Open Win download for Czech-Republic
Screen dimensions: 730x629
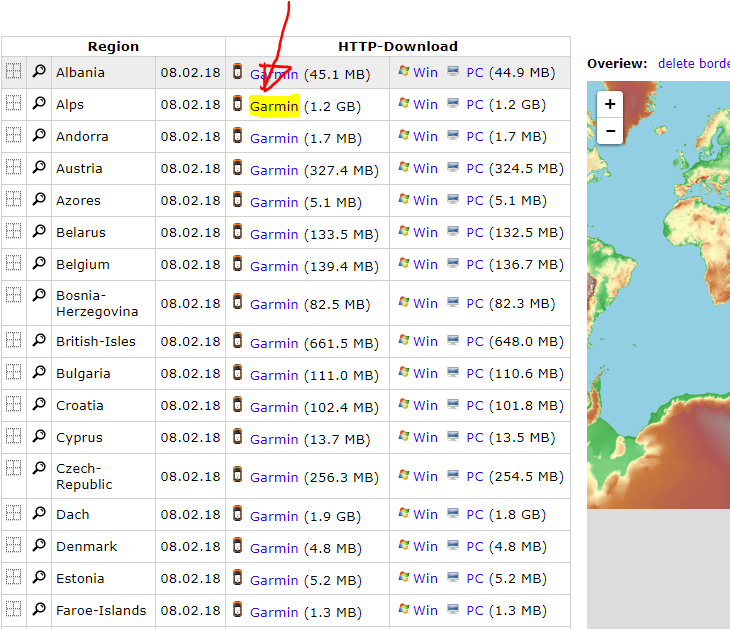coord(426,476)
